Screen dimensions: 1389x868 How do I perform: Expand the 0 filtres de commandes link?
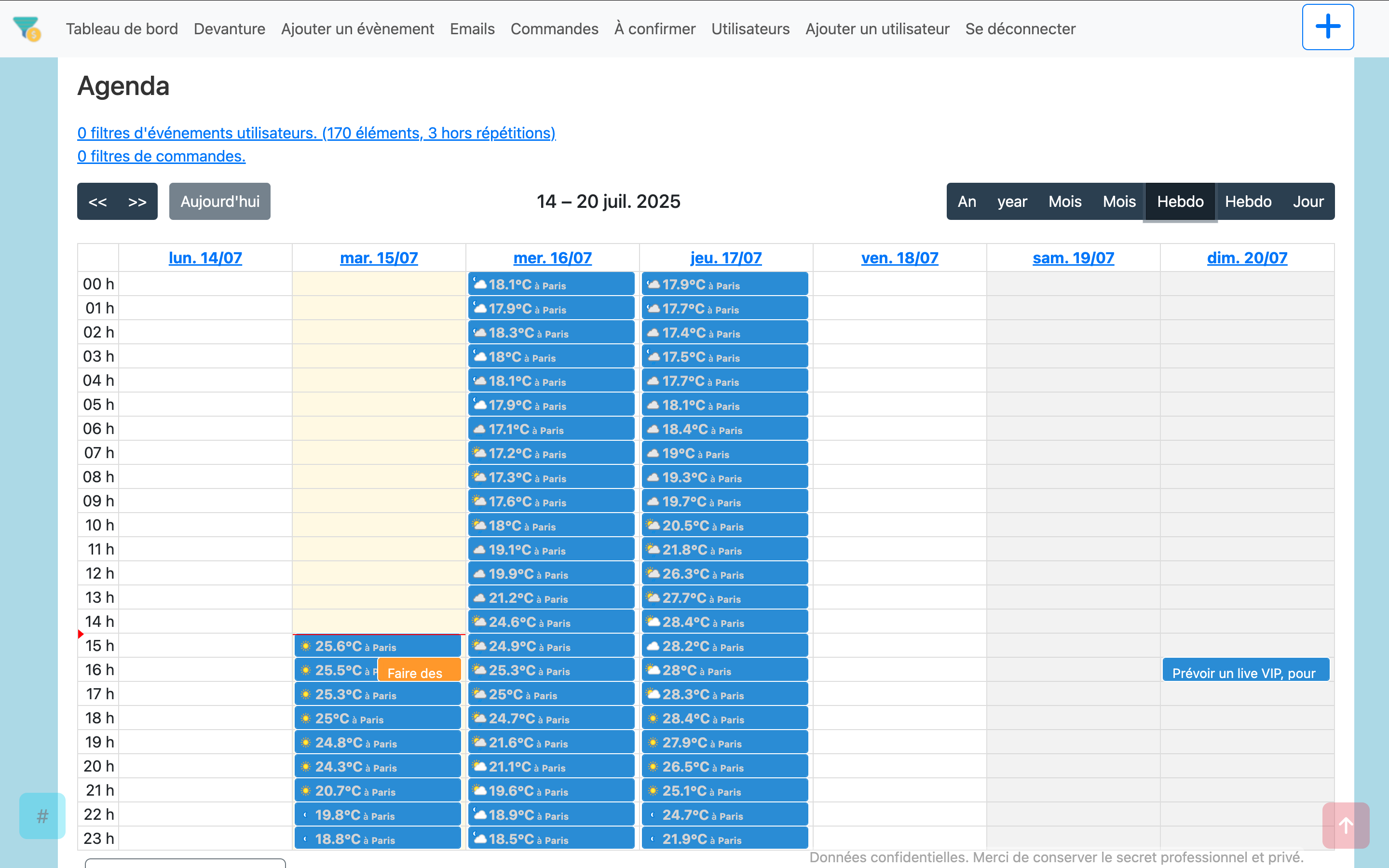[161, 156]
